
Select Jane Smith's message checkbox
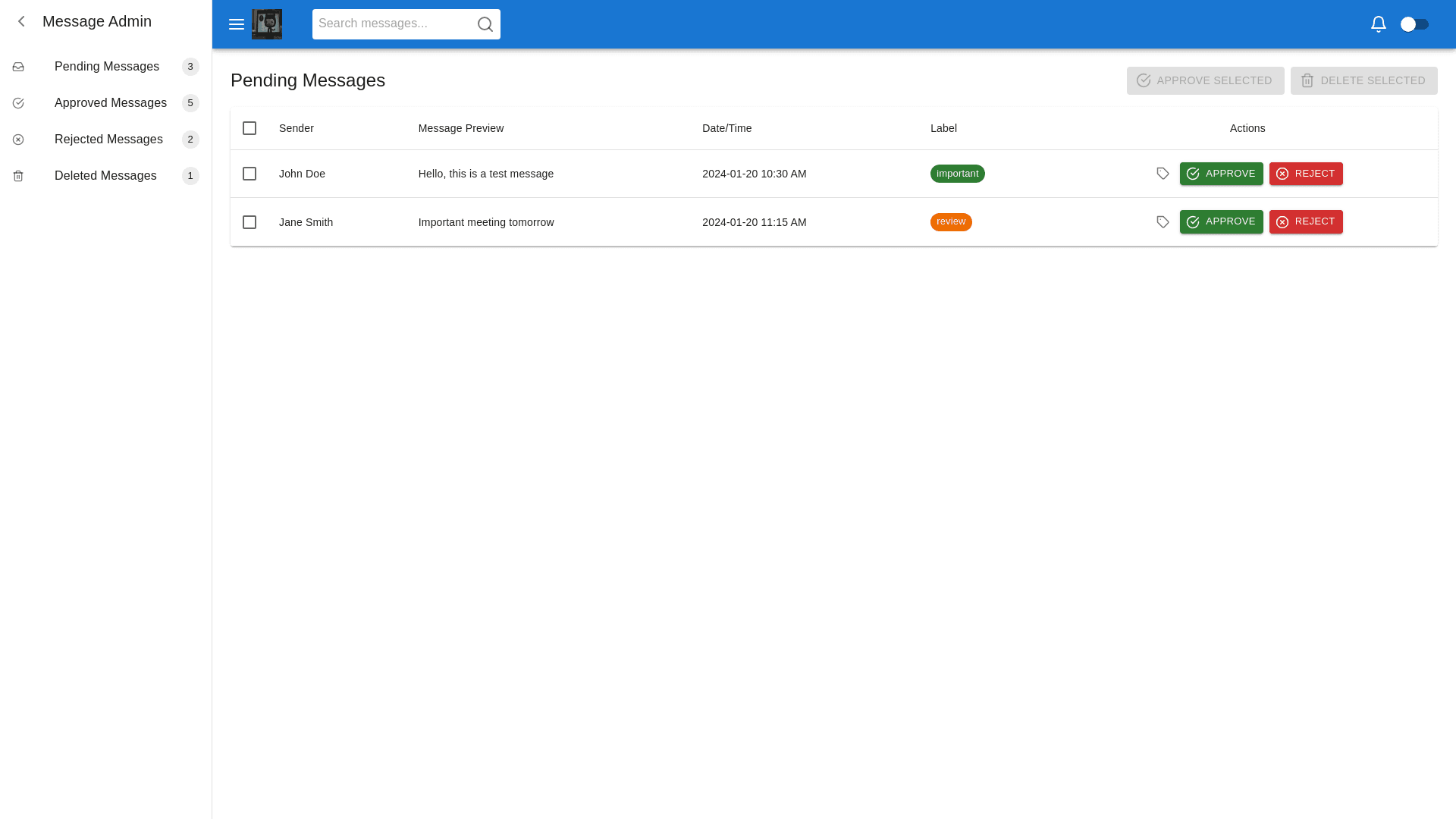[249, 222]
